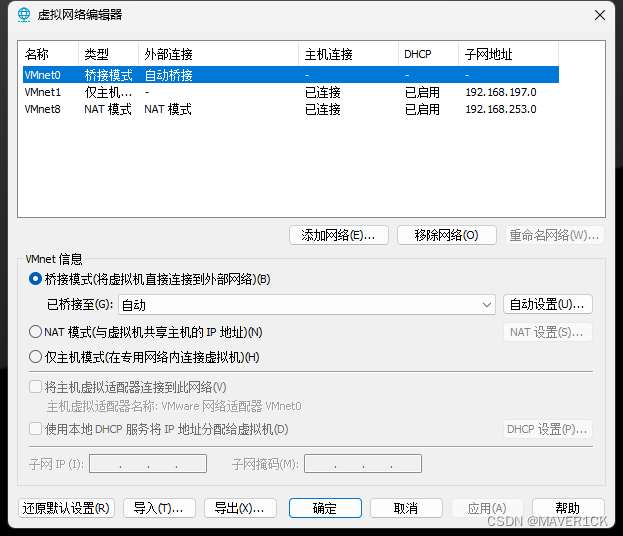Toggle 使用本地 DHCP 服务 checkbox
Viewport: 623px width, 536px height.
35,429
